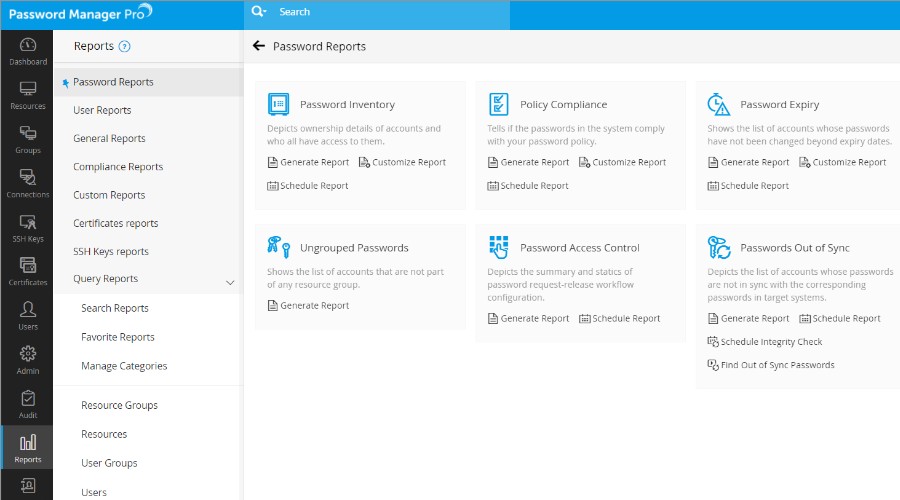Open Certificates reports category
This screenshot has width=900, height=500.
pos(115,223)
